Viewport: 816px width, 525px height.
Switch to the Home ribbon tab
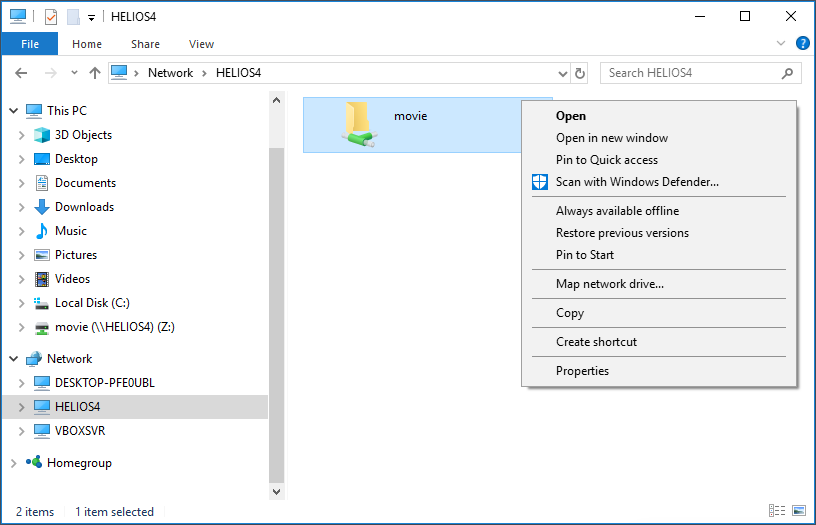[x=87, y=44]
